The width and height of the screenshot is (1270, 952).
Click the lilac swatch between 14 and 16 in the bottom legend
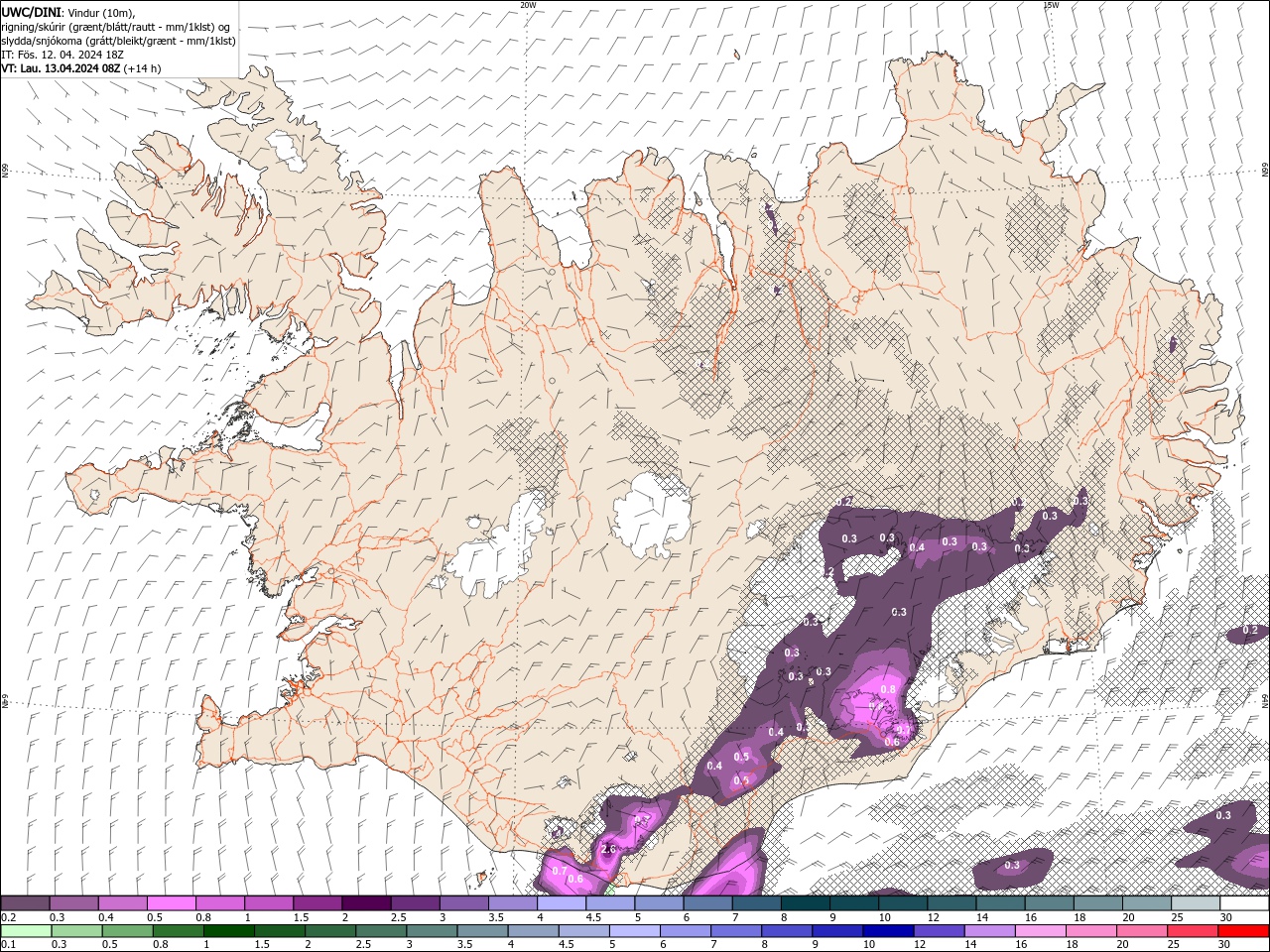990,931
